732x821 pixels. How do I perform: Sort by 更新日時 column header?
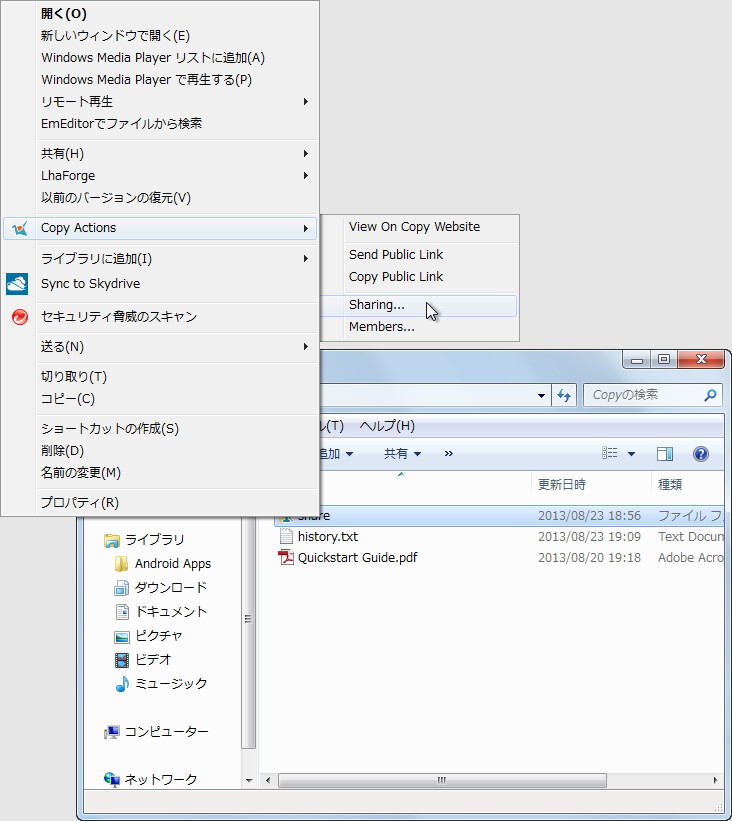coord(562,484)
